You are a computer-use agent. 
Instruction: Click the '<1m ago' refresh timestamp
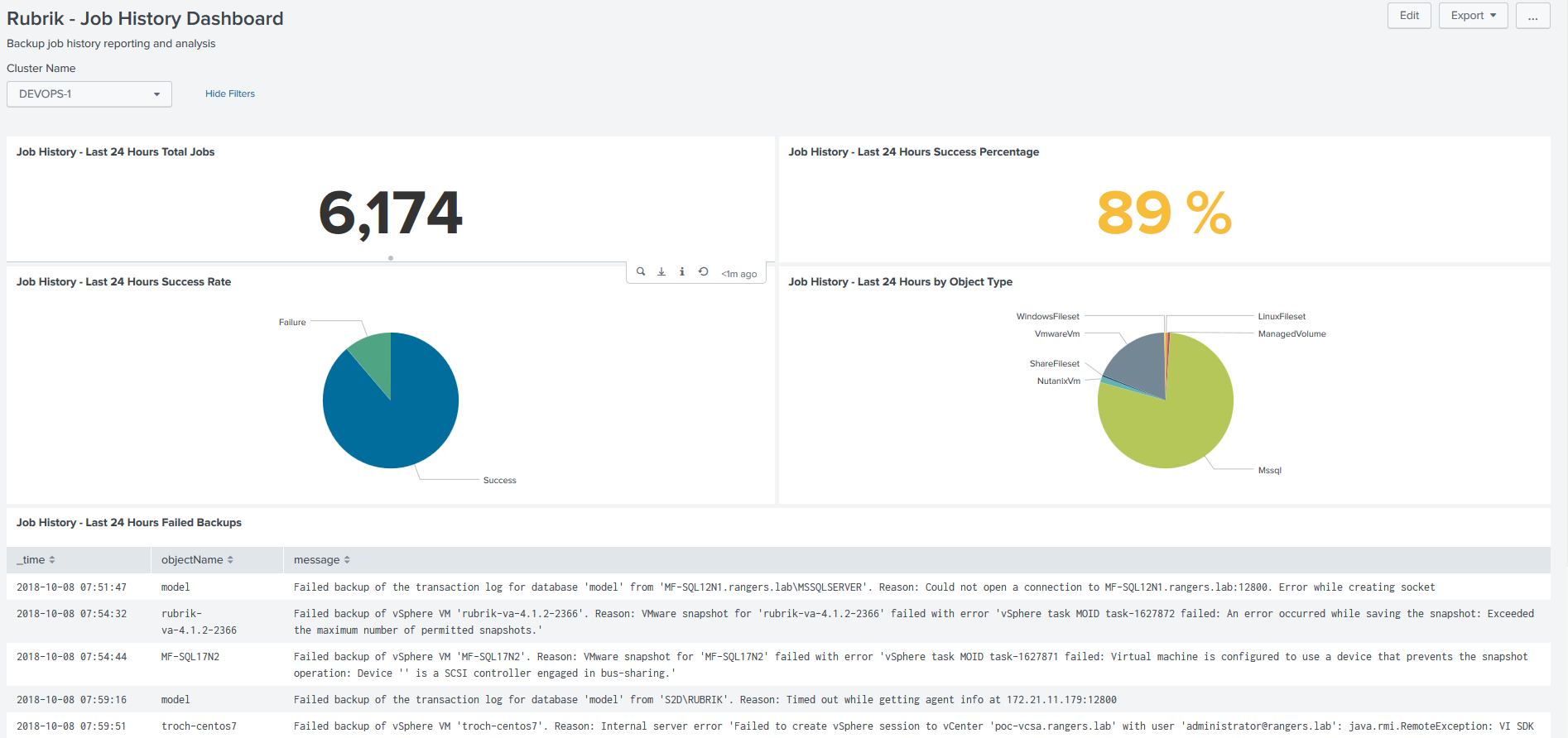click(x=739, y=274)
